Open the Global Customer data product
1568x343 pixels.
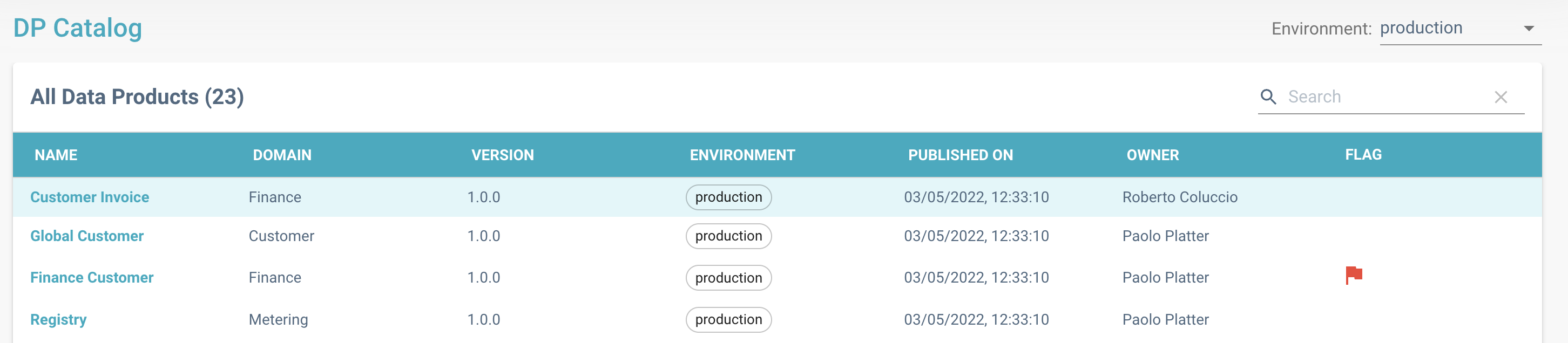87,236
